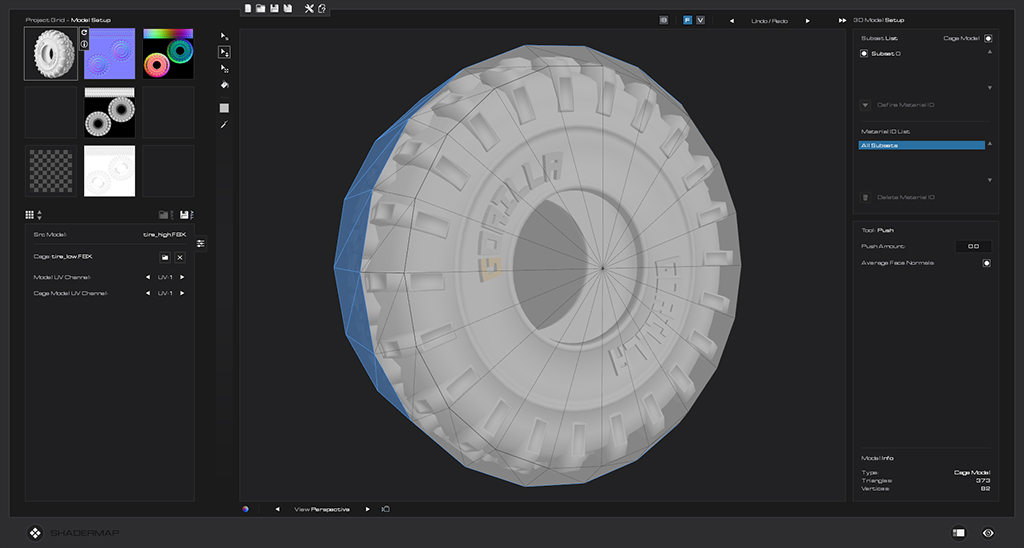Choose the paint bucket fill tool
Screen dimensions: 1024x548
(224, 85)
